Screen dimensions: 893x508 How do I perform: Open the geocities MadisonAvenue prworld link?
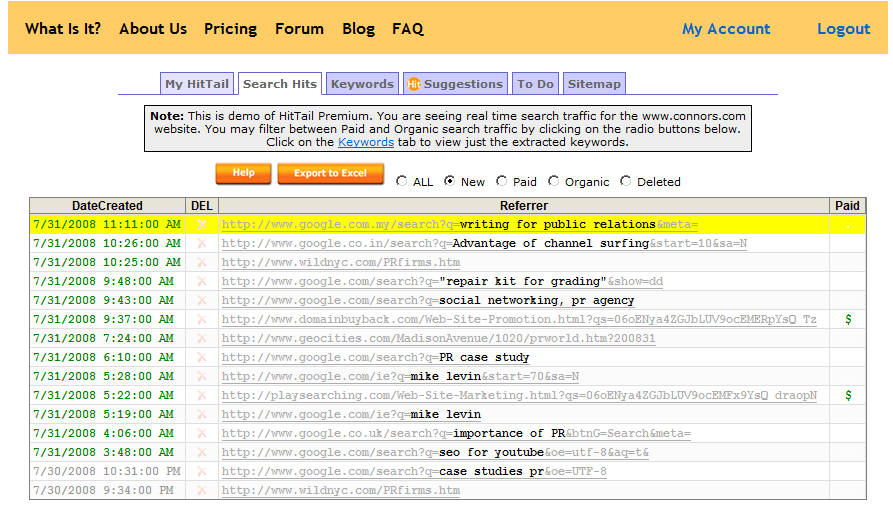438,338
